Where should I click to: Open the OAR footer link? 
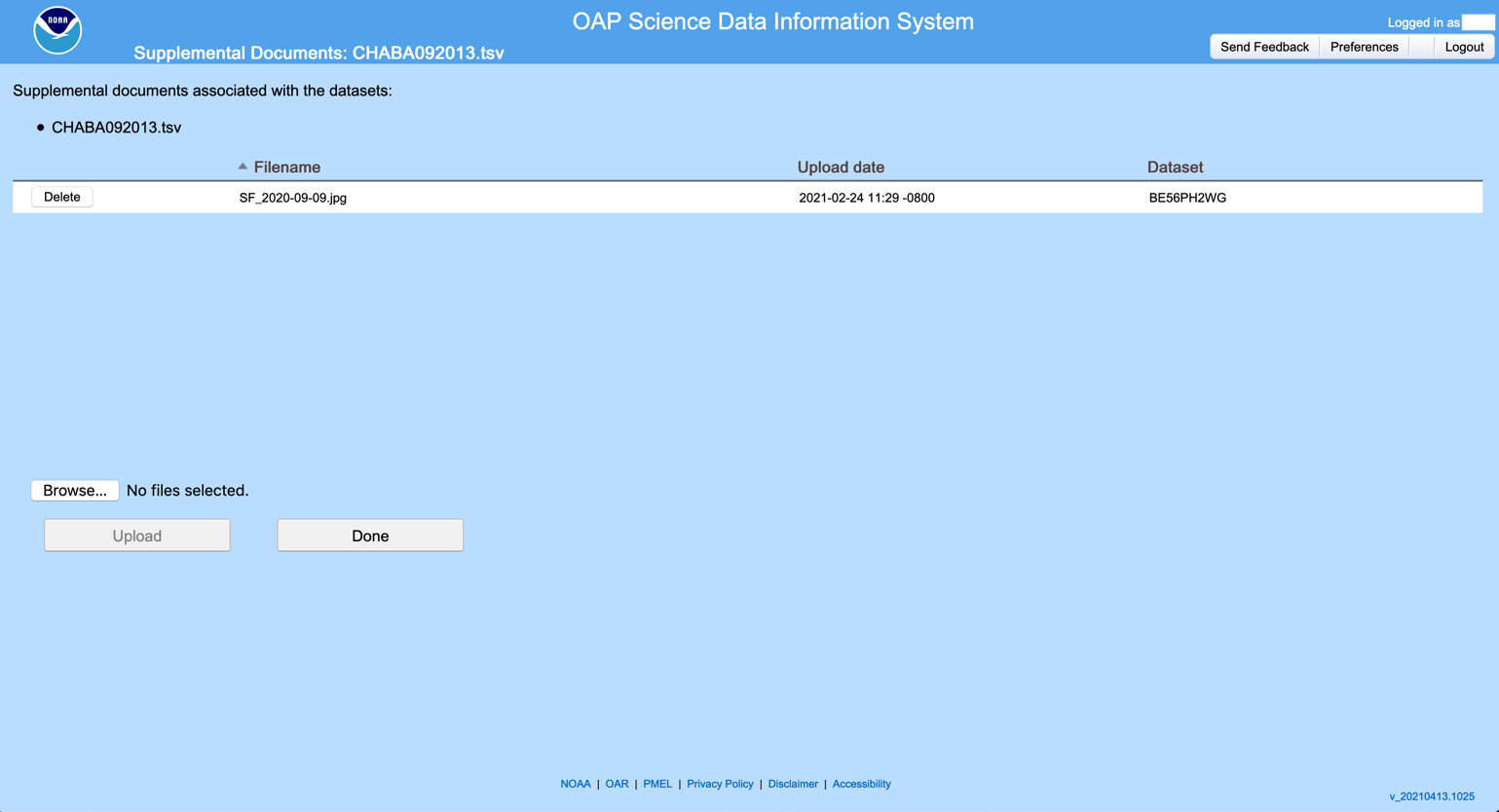coord(617,784)
